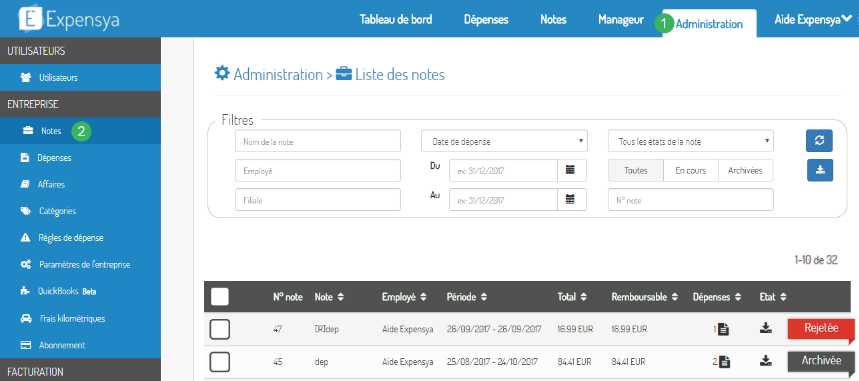This screenshot has height=381, width=859.
Task: Open the Tableau de bord tab
Action: (396, 20)
